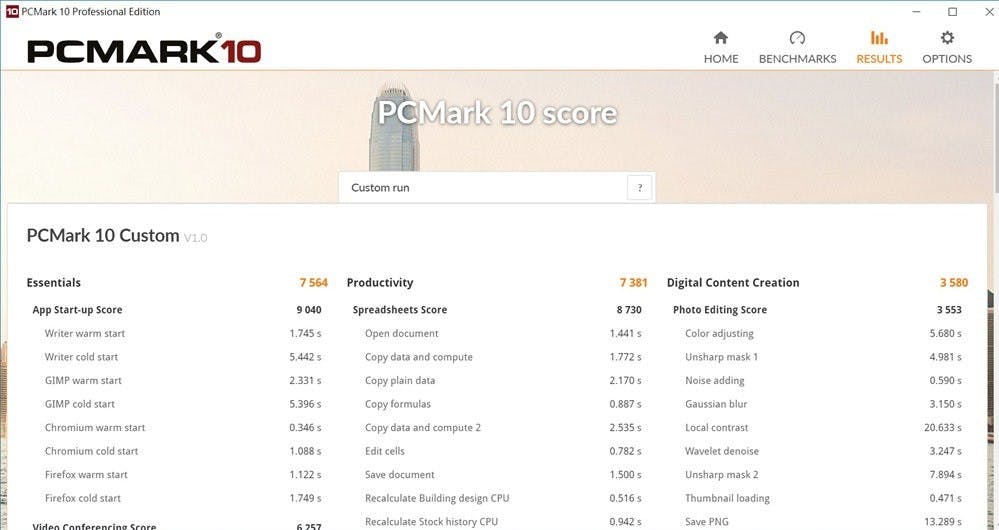The image size is (999, 530).
Task: Click the 20.633 s Local contrast value
Action: click(943, 427)
